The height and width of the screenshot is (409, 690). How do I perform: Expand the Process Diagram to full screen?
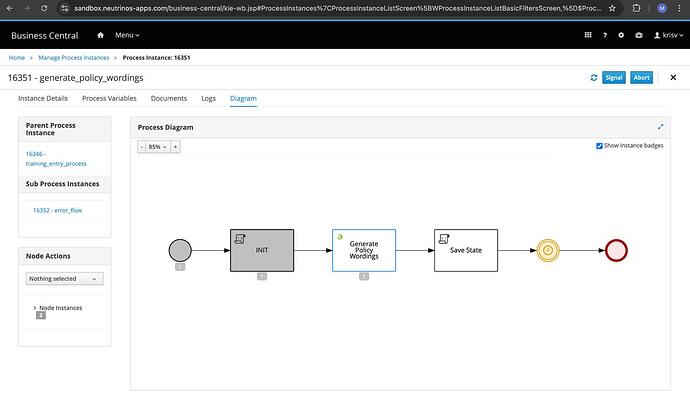coord(660,127)
